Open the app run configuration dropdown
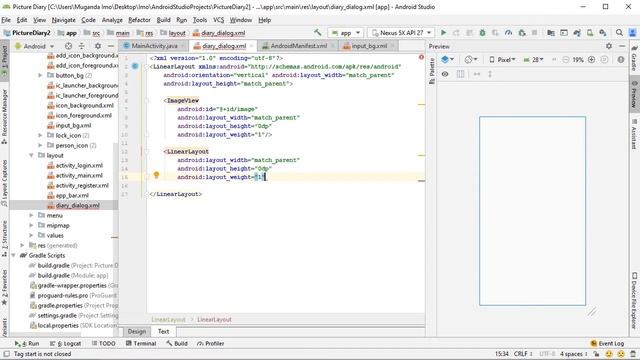This screenshot has width=640, height=360. click(346, 33)
